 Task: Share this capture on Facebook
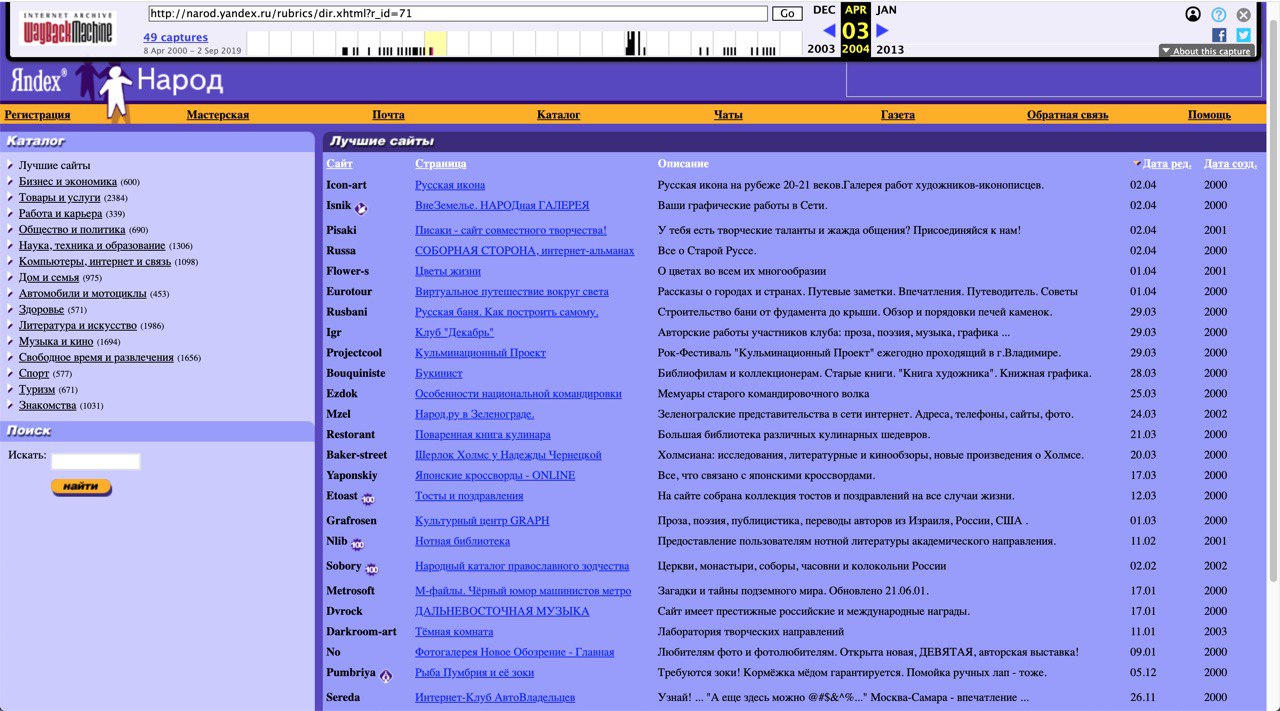click(x=1219, y=35)
